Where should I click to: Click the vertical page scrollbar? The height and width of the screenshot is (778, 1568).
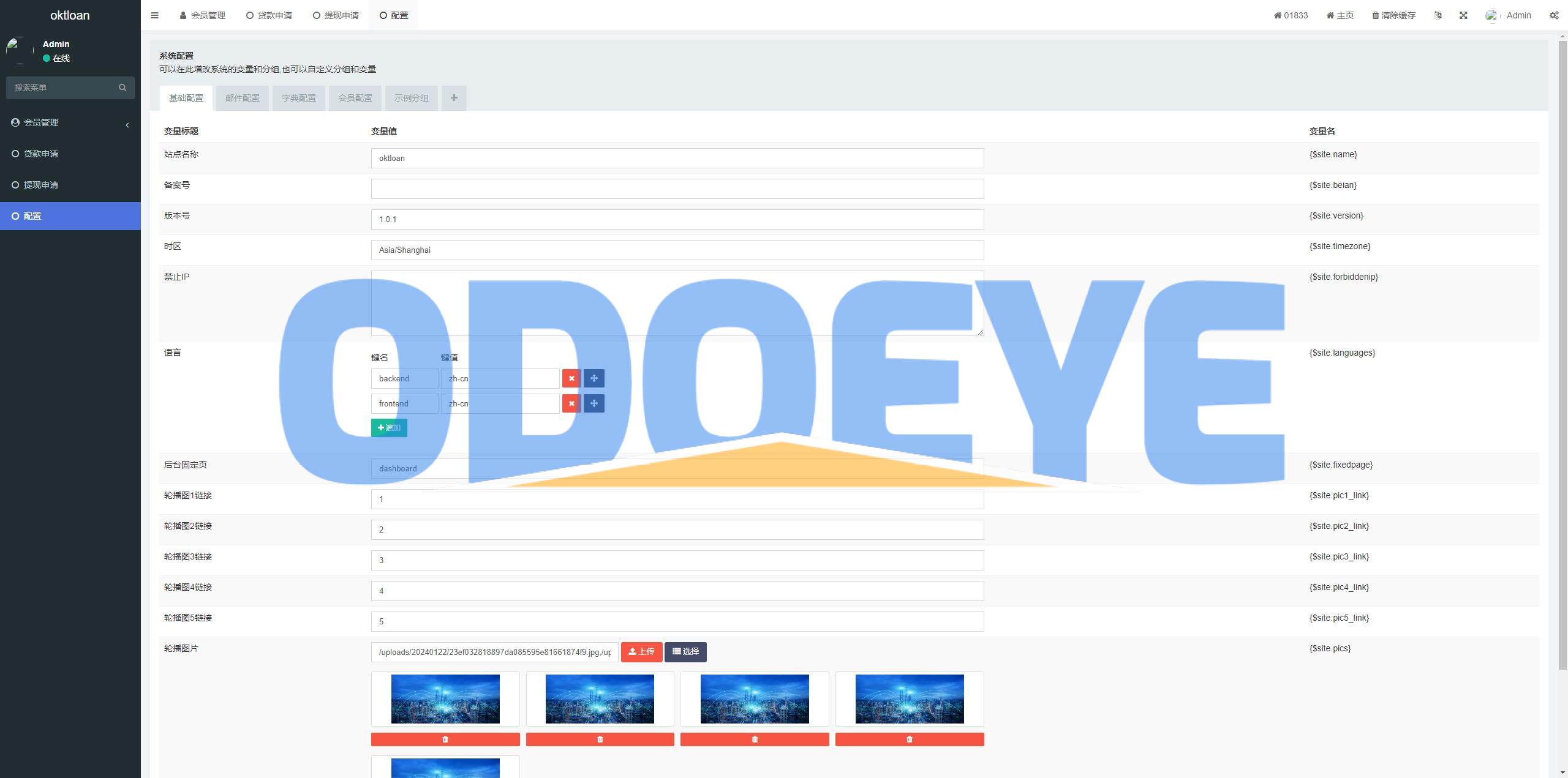(1562, 355)
